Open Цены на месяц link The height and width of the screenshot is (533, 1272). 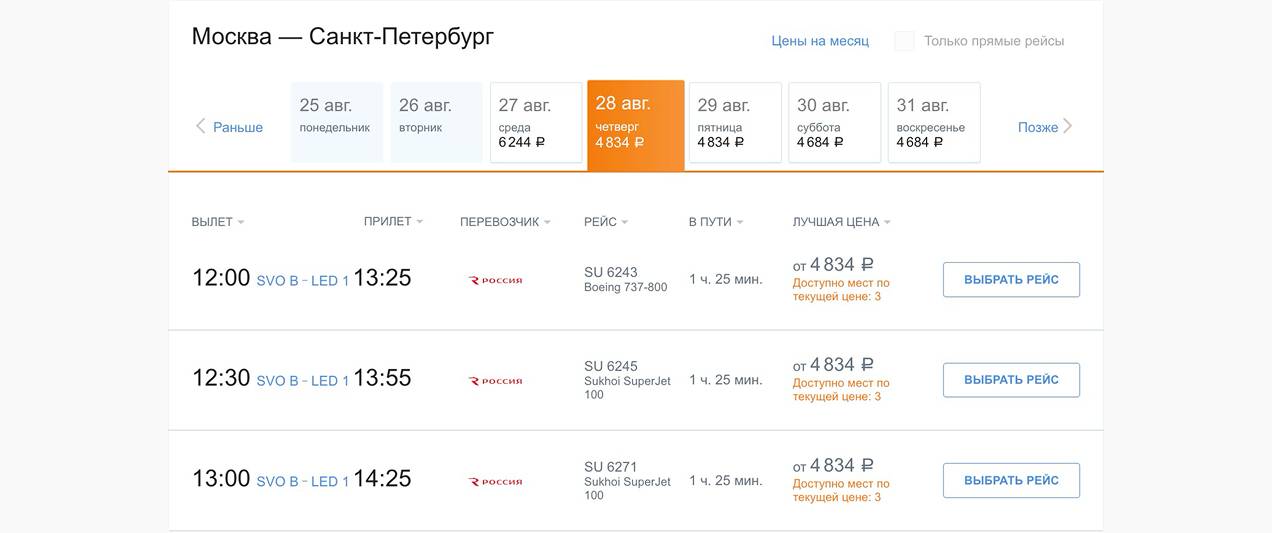click(x=820, y=41)
